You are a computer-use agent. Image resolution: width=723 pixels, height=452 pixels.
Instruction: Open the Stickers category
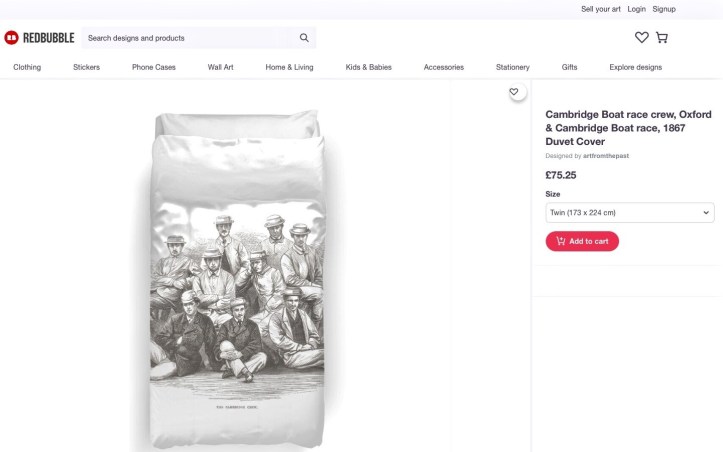[87, 67]
